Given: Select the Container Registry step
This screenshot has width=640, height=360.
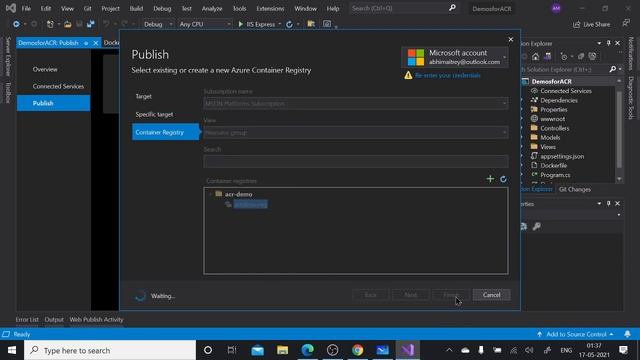Looking at the screenshot, I should [165, 132].
